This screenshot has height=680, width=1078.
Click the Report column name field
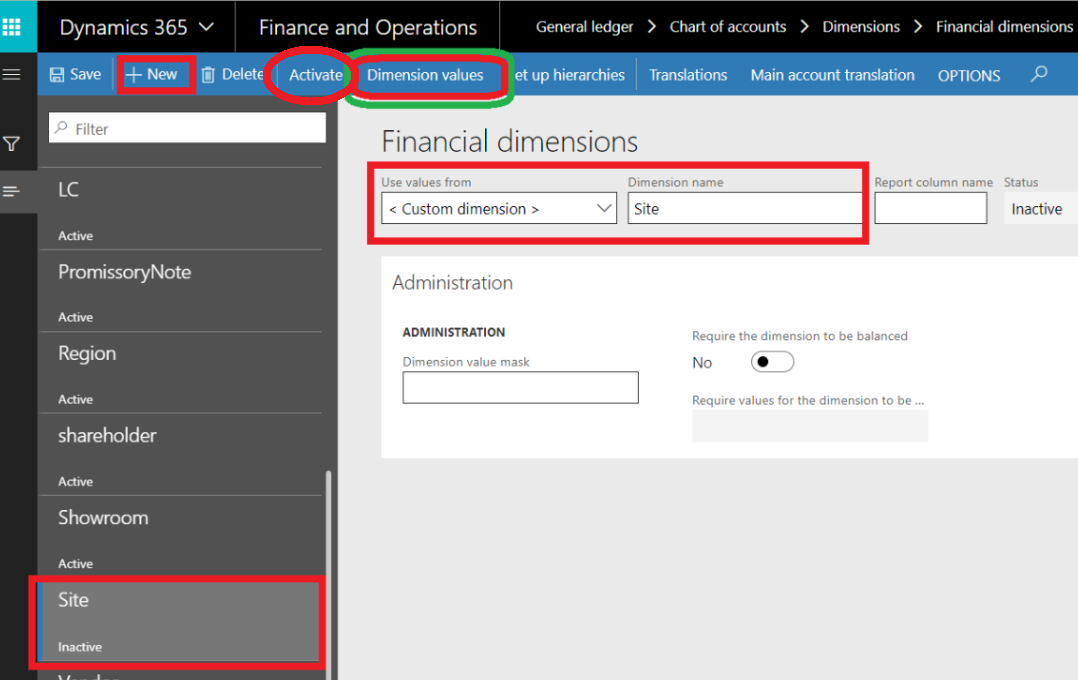(930, 208)
